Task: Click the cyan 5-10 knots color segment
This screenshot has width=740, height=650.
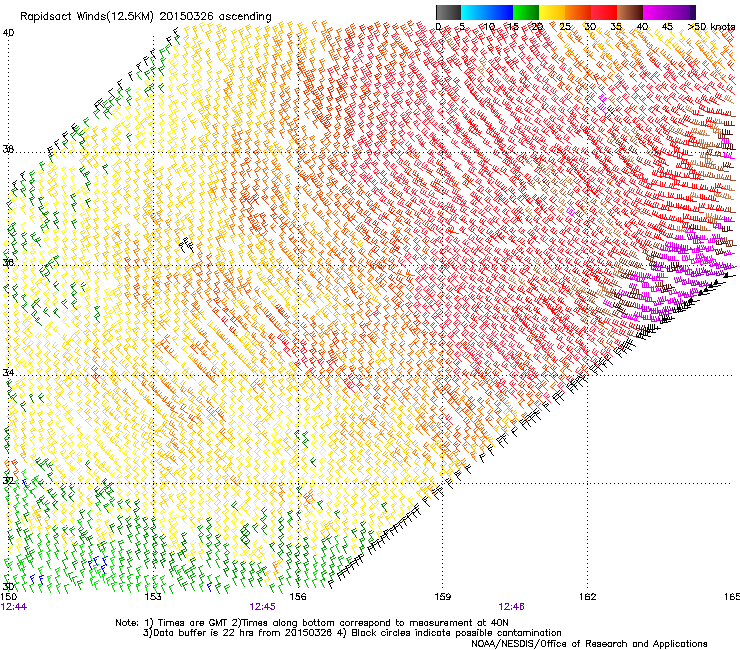Action: (474, 12)
